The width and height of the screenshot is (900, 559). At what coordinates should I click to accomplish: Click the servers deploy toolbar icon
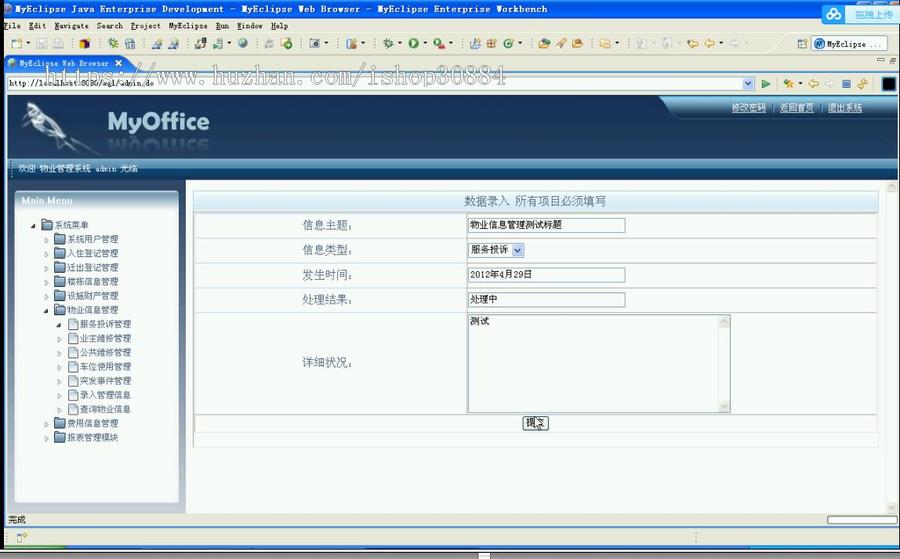(200, 44)
